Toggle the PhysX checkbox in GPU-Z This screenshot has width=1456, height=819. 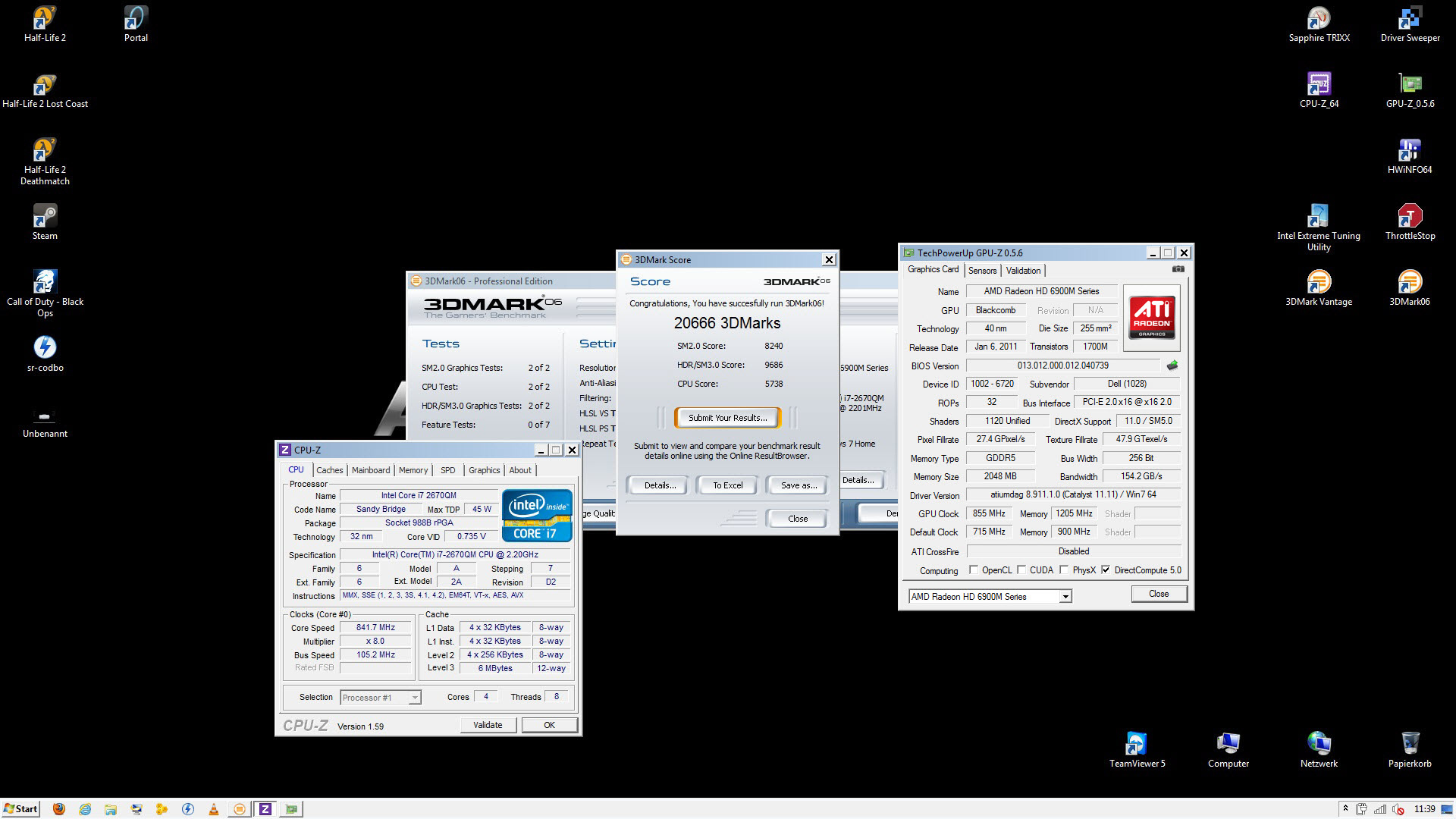coord(1064,570)
